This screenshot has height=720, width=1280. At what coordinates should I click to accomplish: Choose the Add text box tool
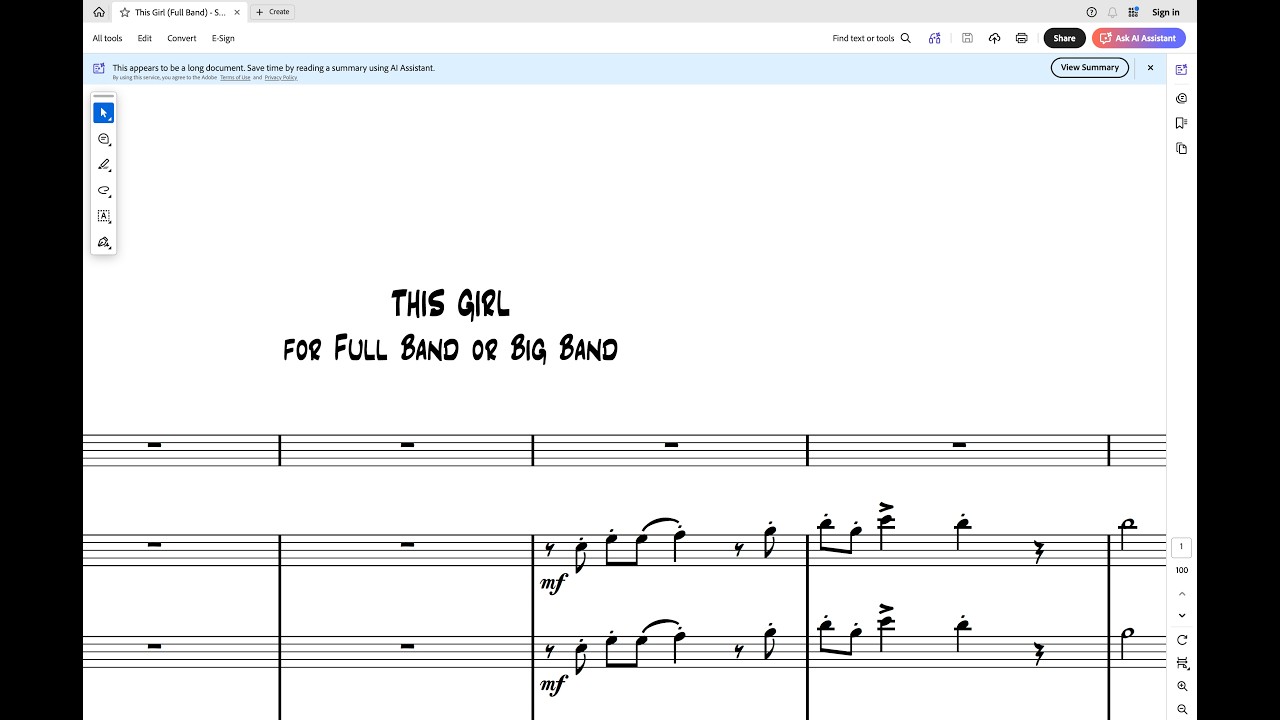coord(104,216)
